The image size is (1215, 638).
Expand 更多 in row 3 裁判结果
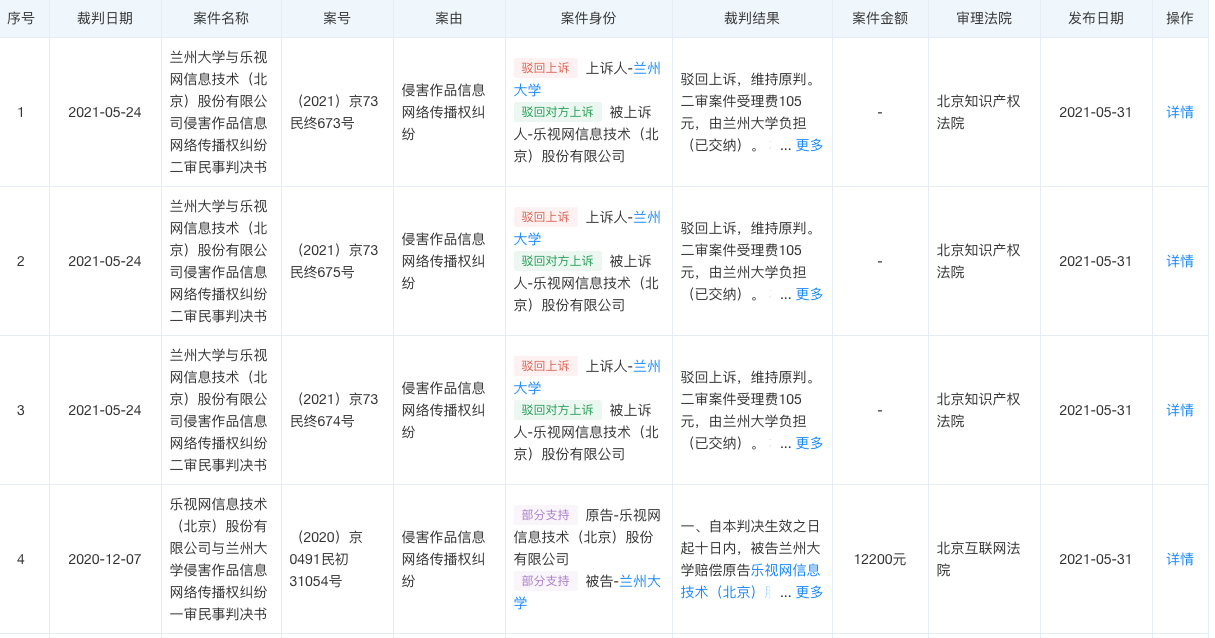coord(809,443)
